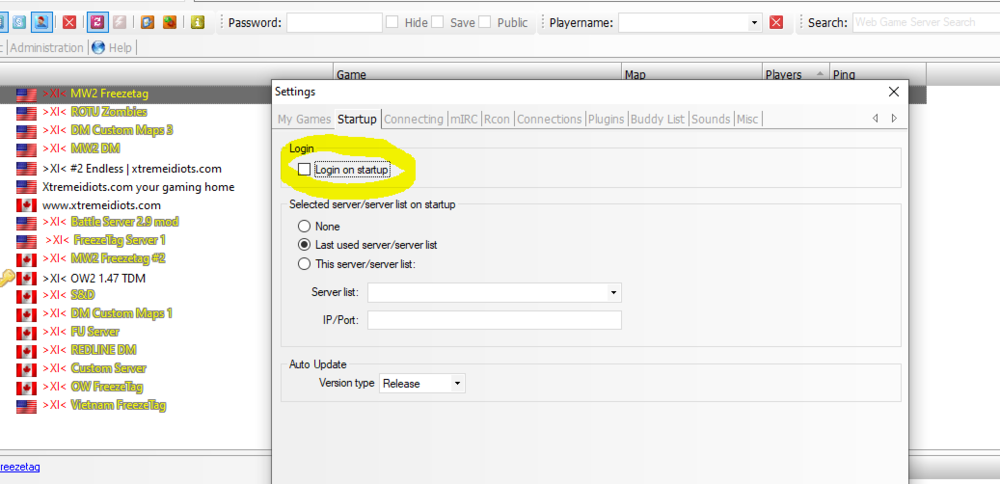This screenshot has width=1000, height=484.
Task: Click the yellow info icon in toolbar
Action: pos(197,22)
